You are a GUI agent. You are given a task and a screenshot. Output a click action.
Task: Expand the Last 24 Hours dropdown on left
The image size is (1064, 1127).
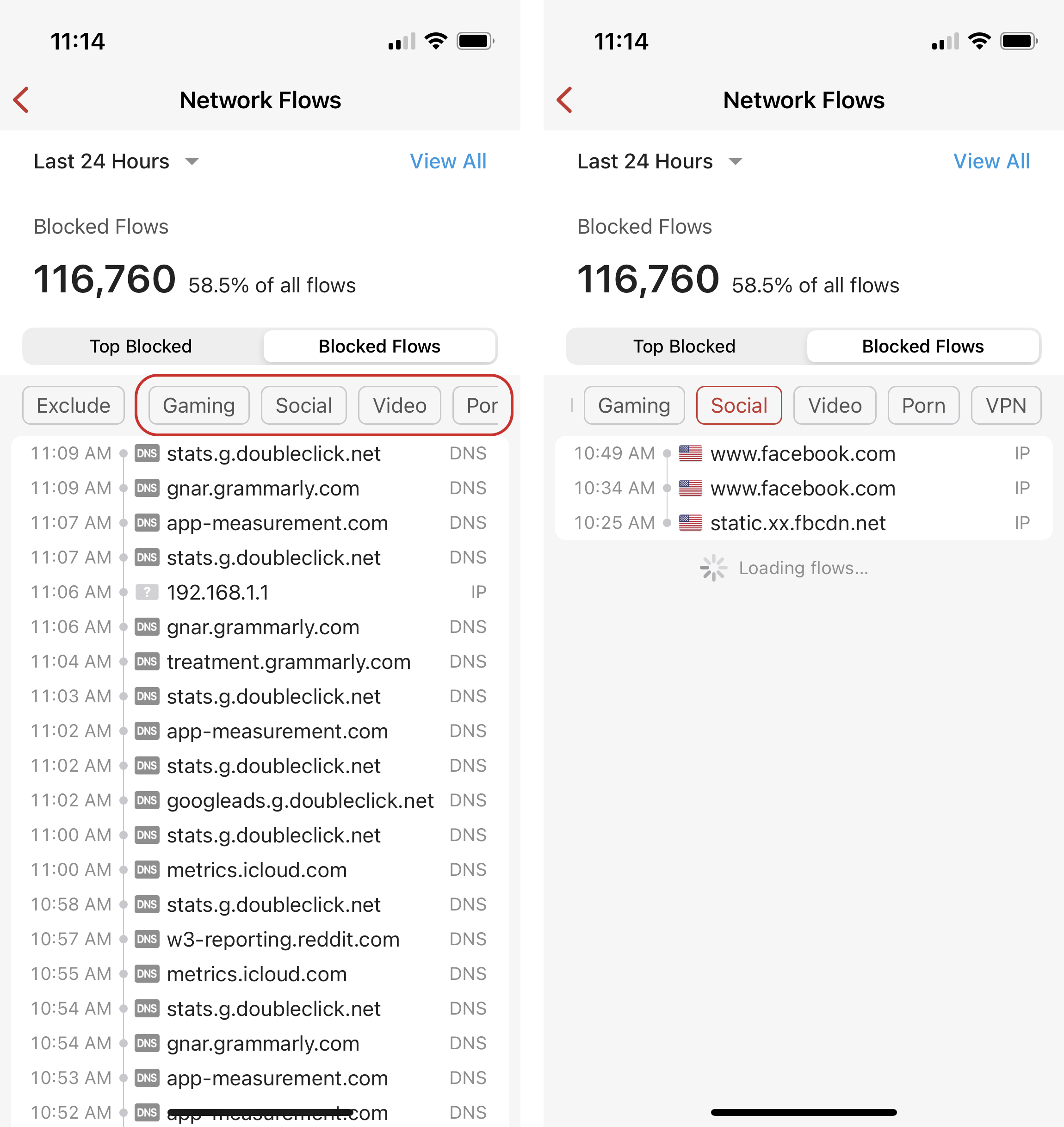click(x=116, y=161)
